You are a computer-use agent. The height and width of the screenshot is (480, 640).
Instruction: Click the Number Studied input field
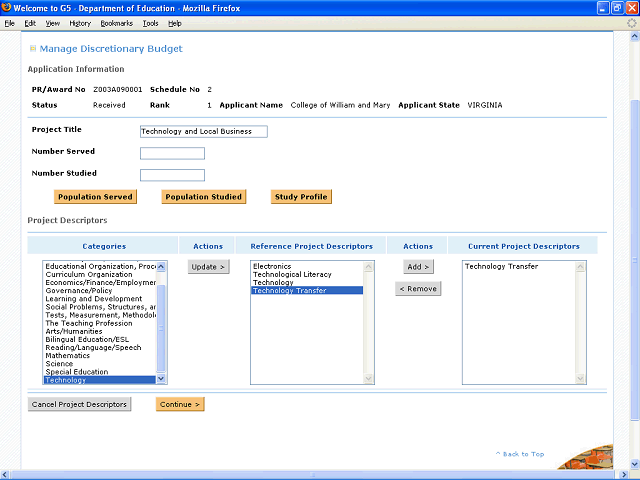point(172,175)
